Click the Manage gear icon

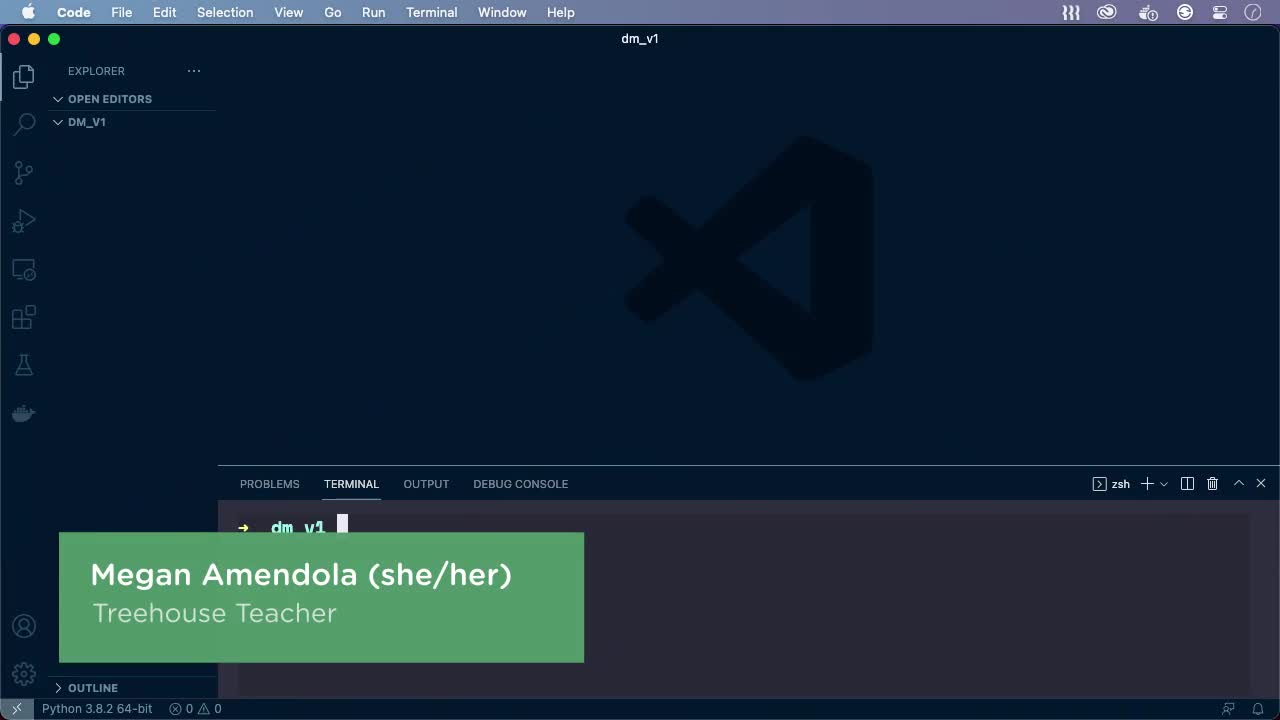click(24, 674)
